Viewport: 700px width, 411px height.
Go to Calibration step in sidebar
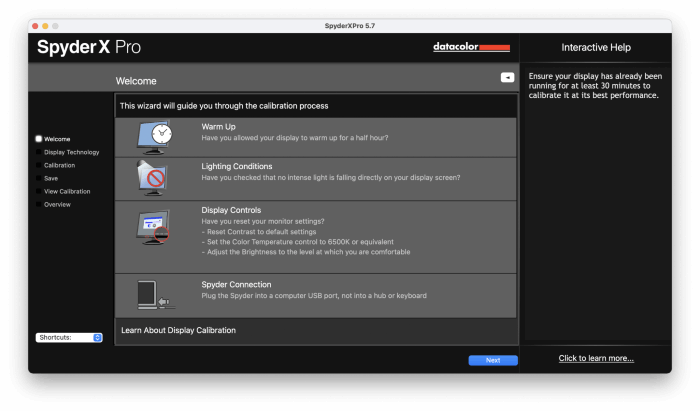(59, 165)
